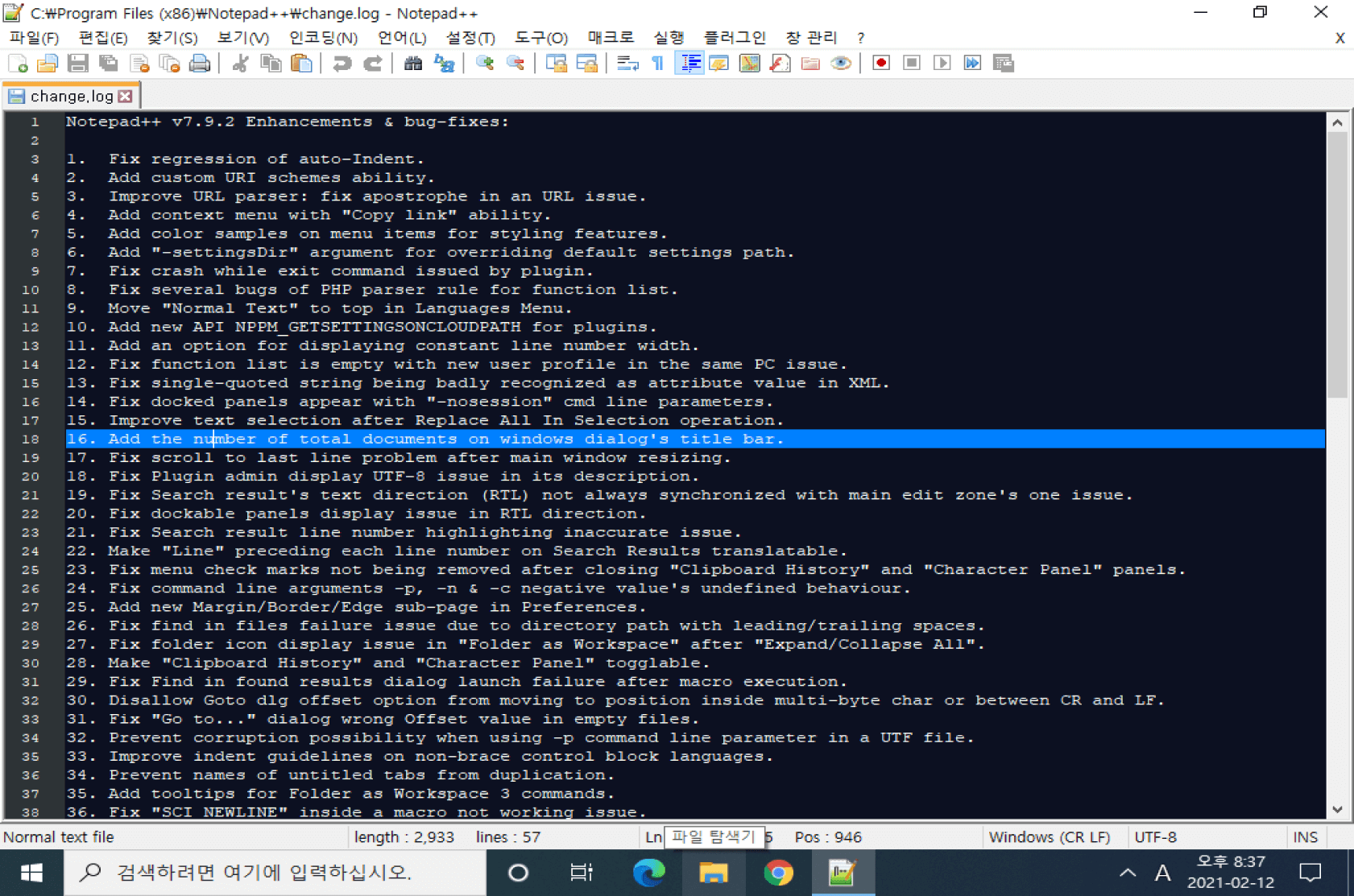The width and height of the screenshot is (1354, 896).
Task: Open the Windows Start menu
Action: coord(31,873)
